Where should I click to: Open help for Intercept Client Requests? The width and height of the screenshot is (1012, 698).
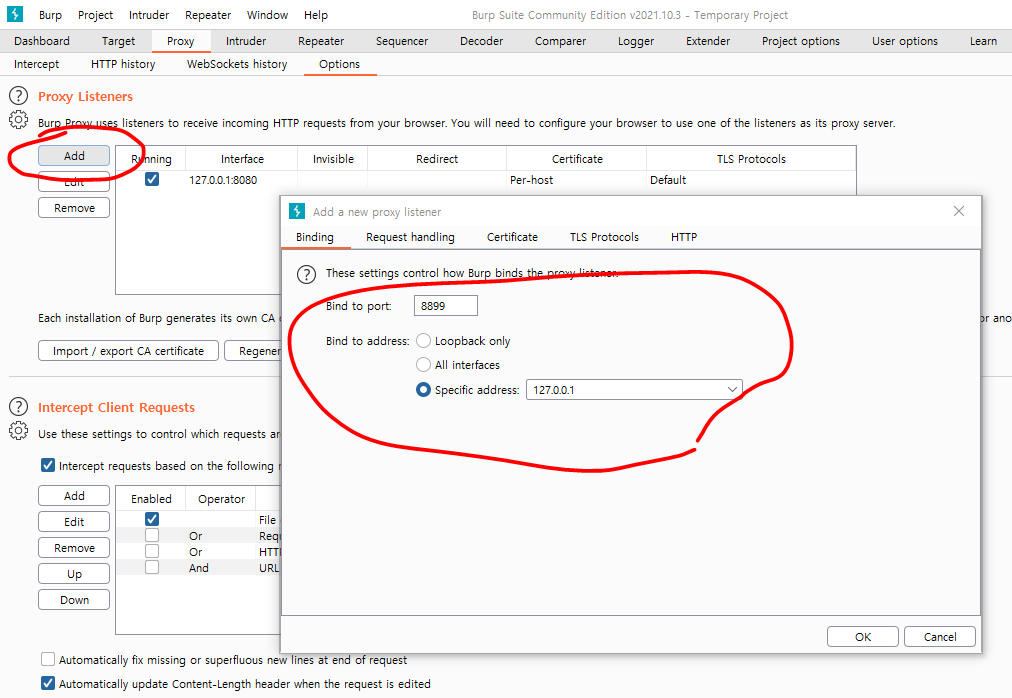click(18, 407)
